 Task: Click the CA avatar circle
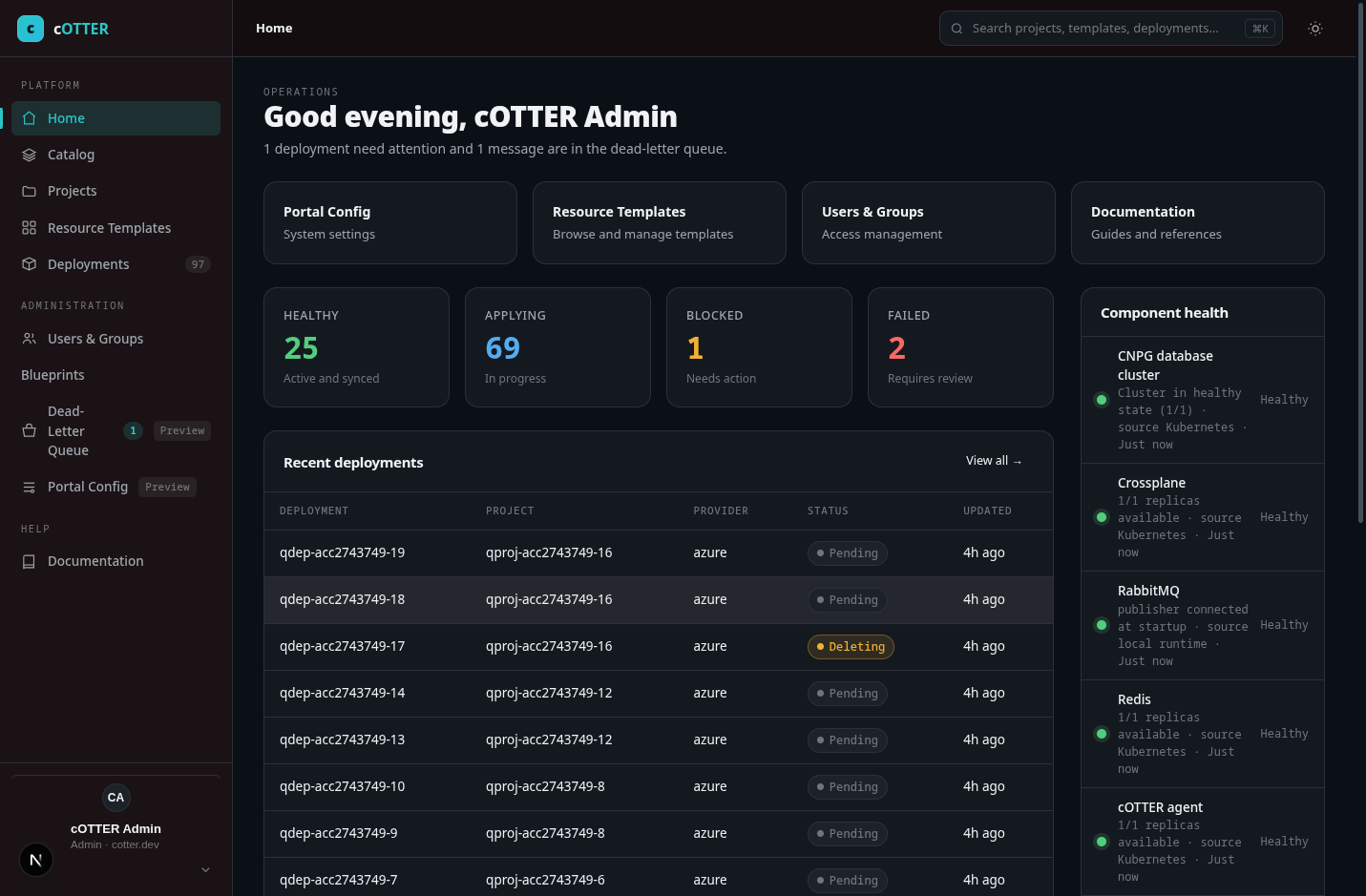pyautogui.click(x=116, y=798)
